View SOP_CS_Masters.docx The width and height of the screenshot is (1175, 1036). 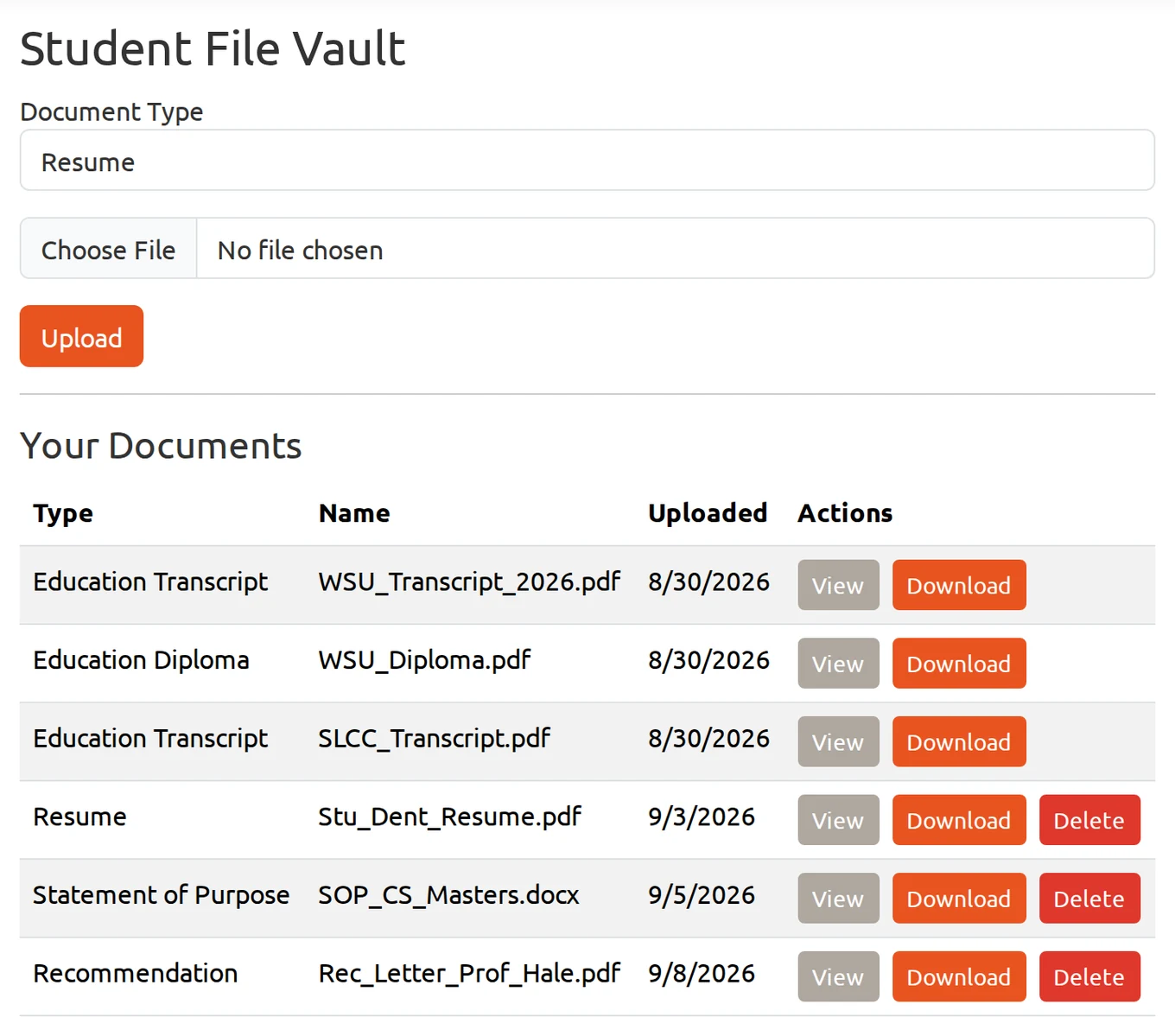[x=838, y=899]
